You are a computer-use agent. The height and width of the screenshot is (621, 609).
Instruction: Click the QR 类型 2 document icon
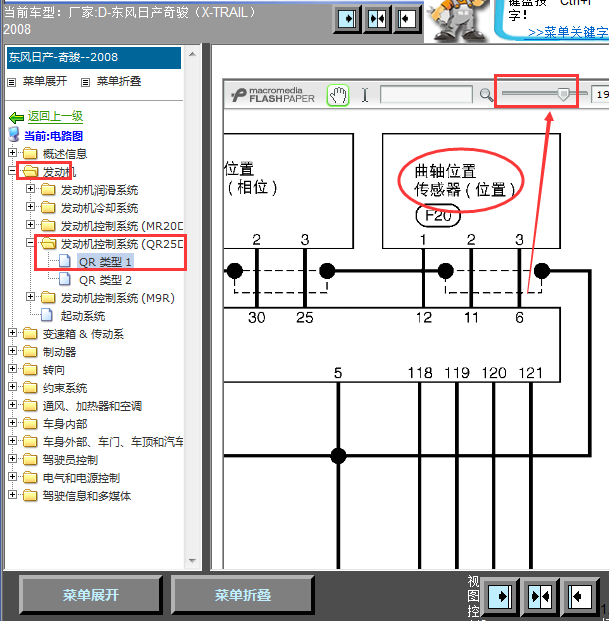click(x=65, y=279)
